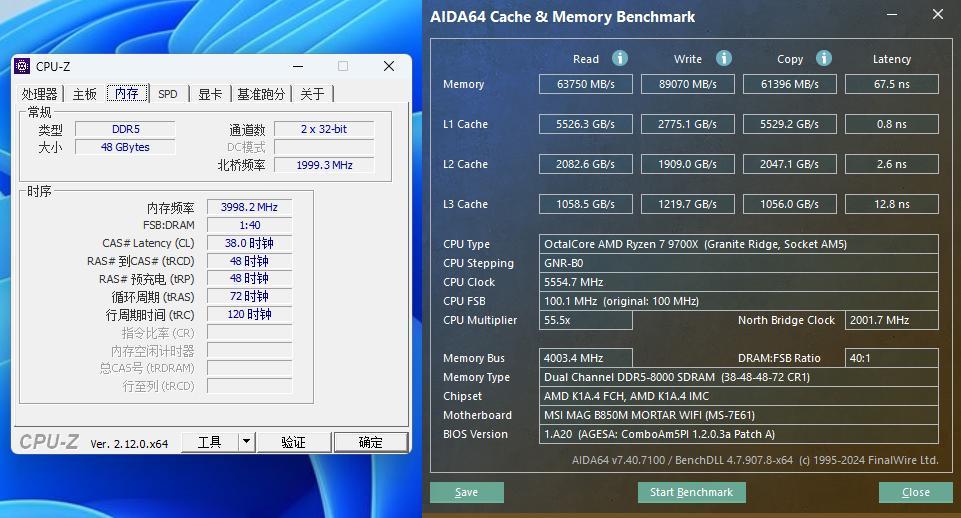Click the 北桥频率 field showing 1999.3 MHz
Viewport: 961px width, 518px height.
324,165
